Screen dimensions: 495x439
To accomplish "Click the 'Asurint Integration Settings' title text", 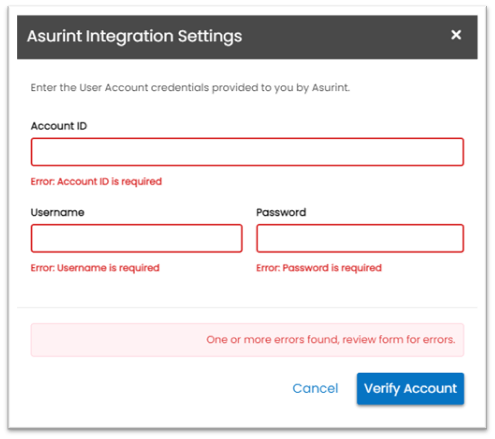I will (x=134, y=36).
